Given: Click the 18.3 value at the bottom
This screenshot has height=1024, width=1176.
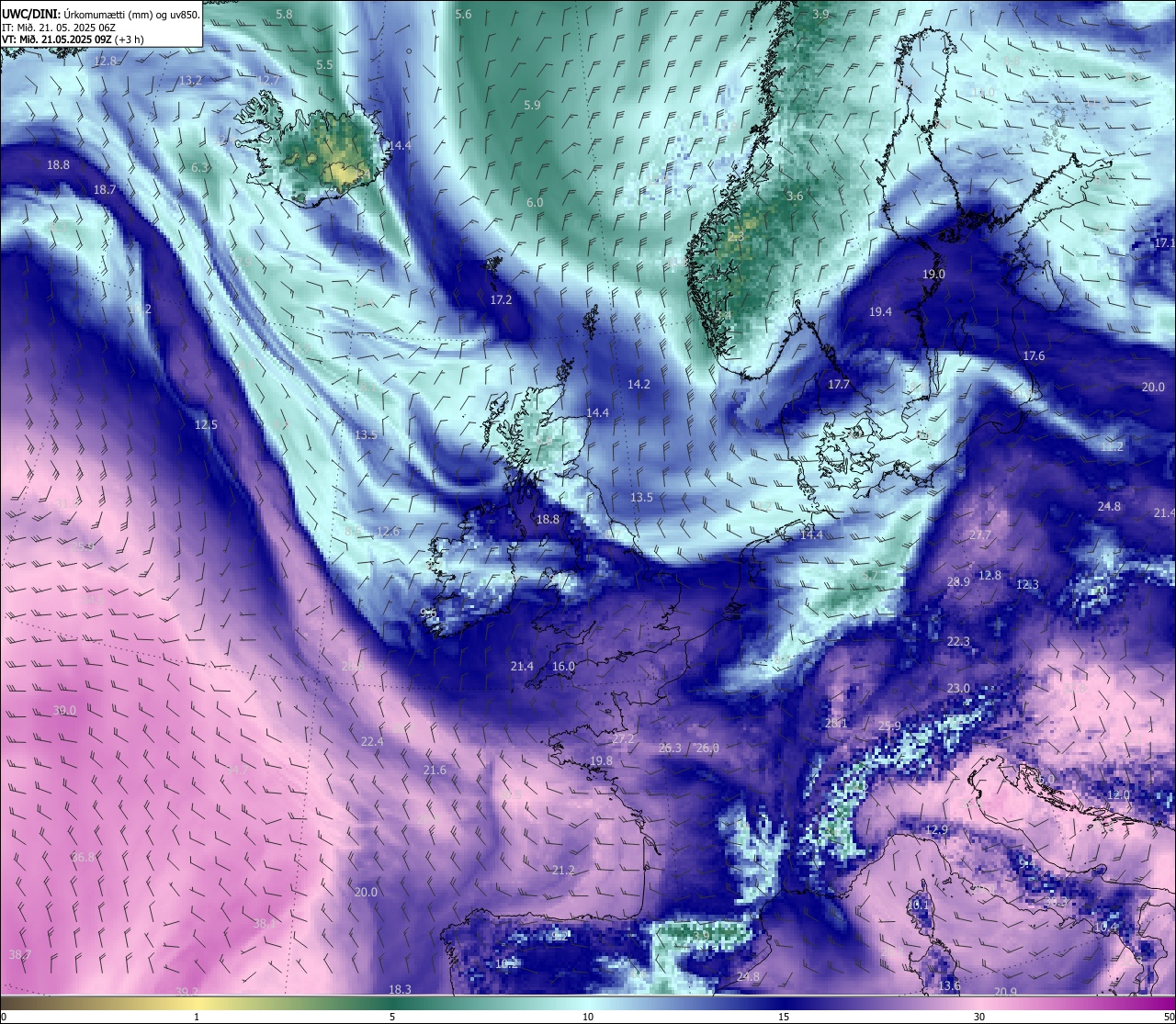Looking at the screenshot, I should pos(400,990).
